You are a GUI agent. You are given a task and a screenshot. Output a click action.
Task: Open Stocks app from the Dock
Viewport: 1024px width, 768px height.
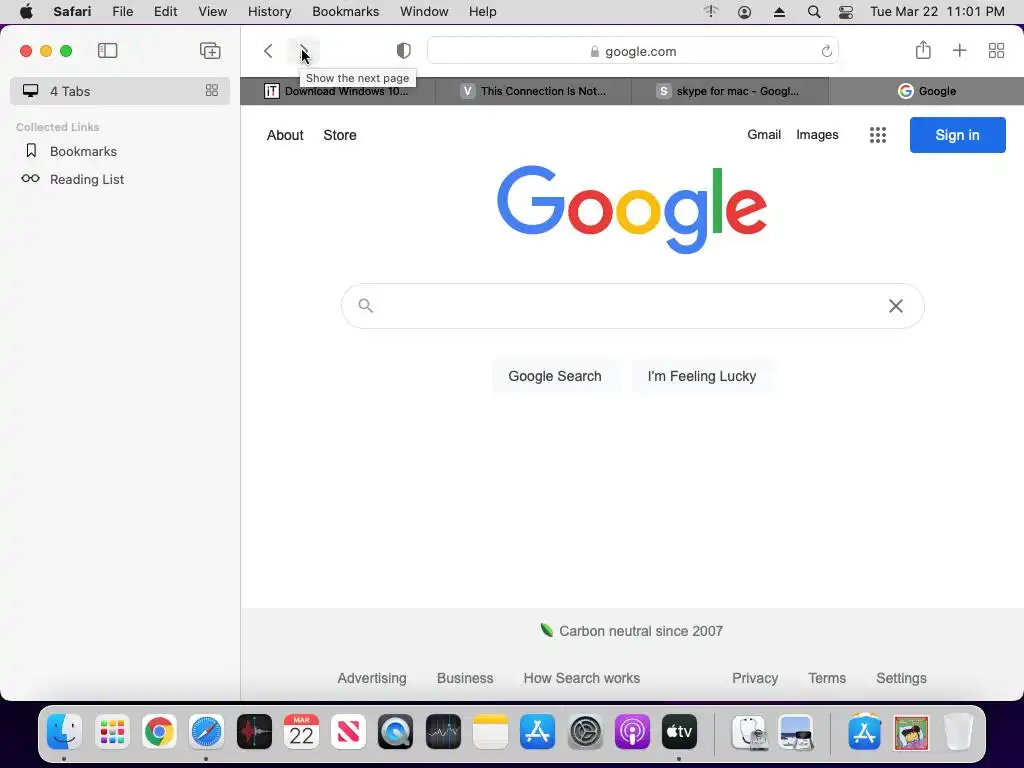tap(443, 731)
